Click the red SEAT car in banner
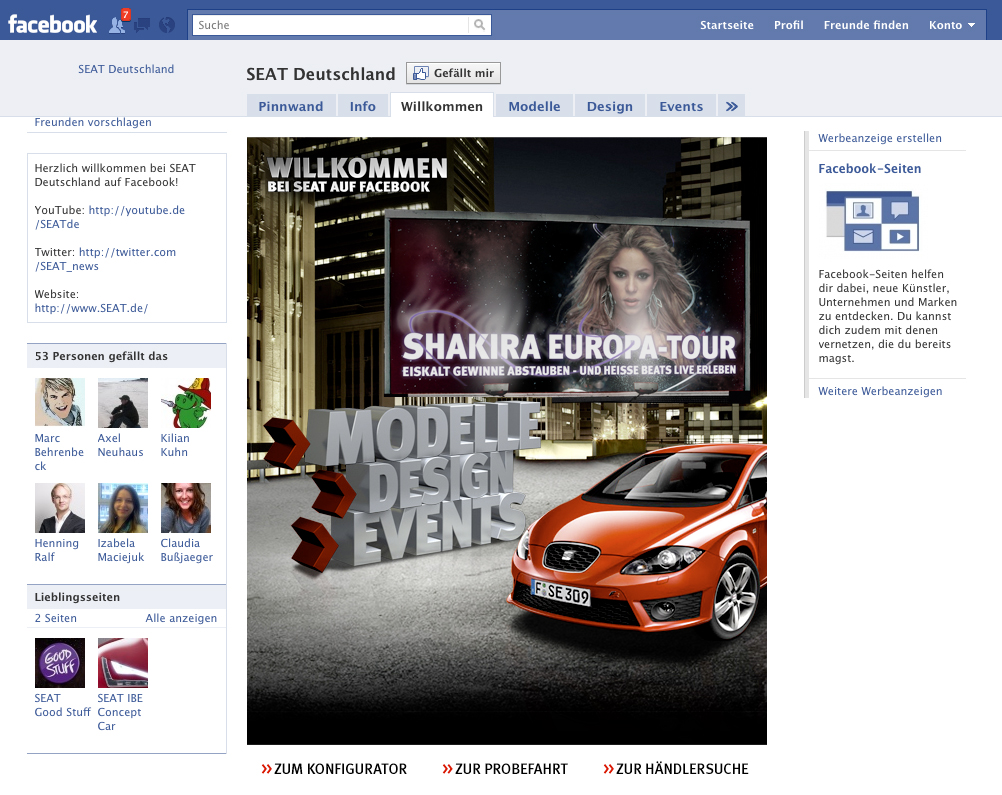The width and height of the screenshot is (1002, 795). click(639, 543)
